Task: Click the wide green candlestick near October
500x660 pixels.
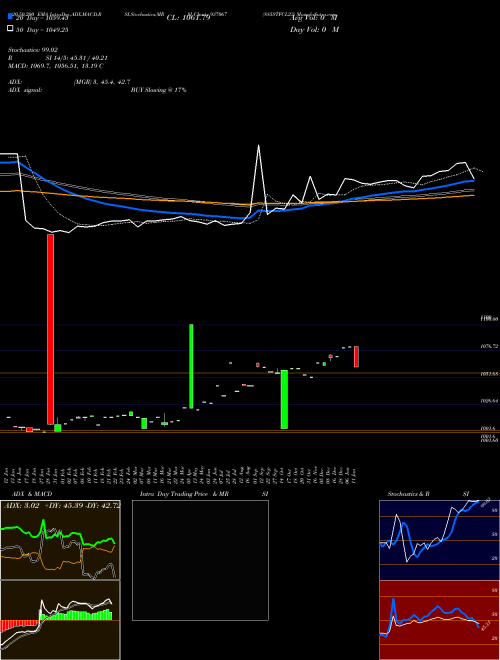Action: 284,399
